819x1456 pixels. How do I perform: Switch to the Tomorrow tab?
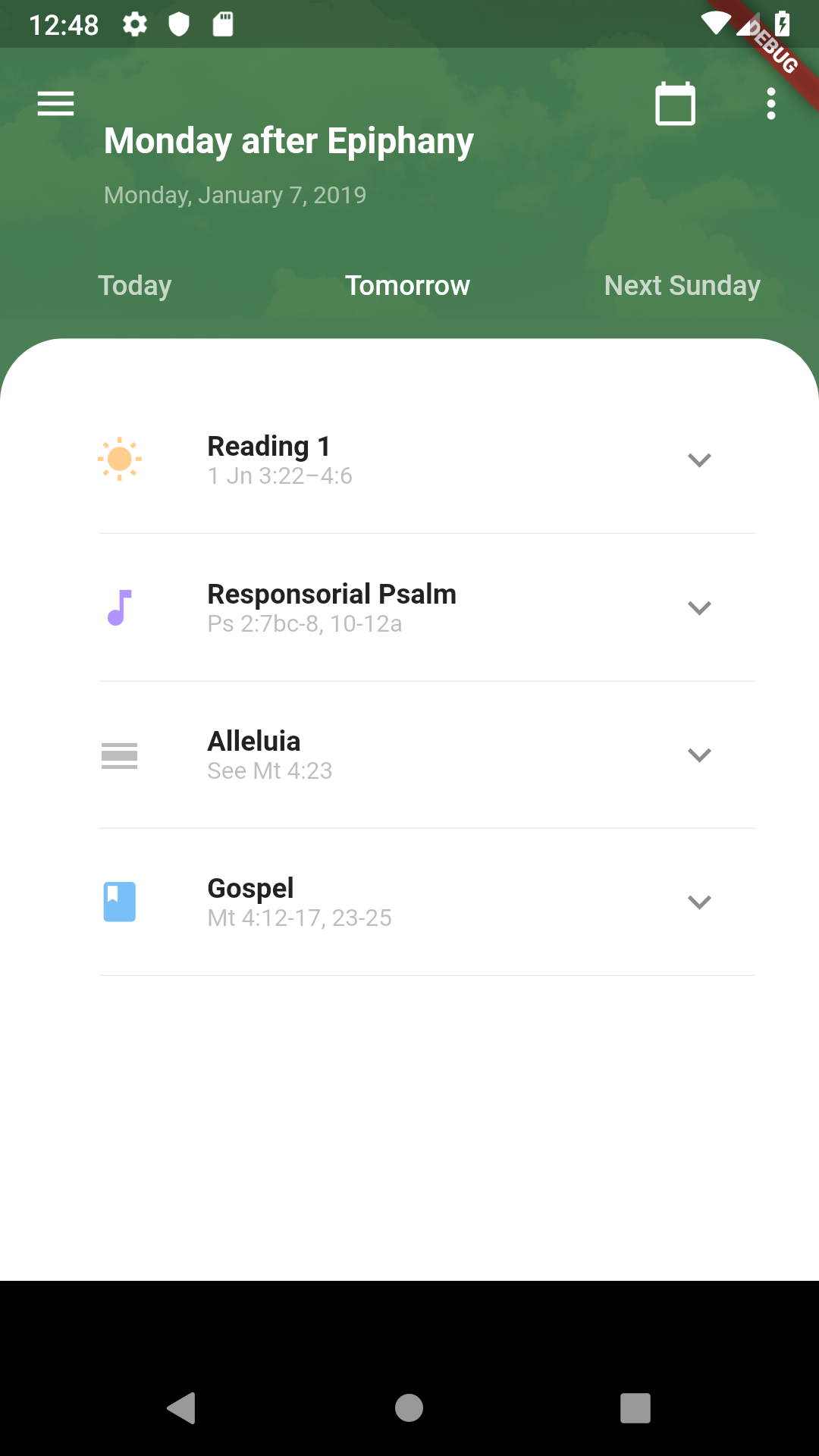click(x=408, y=286)
